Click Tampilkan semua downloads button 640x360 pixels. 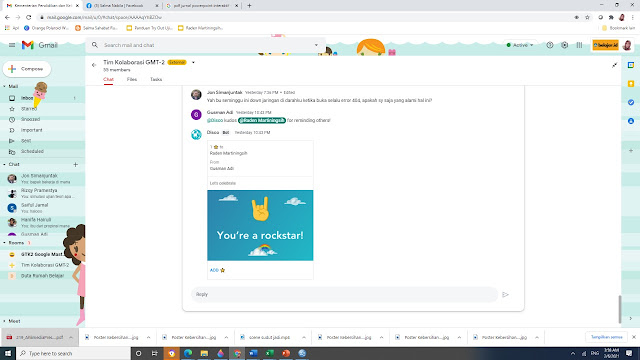[x=607, y=337]
